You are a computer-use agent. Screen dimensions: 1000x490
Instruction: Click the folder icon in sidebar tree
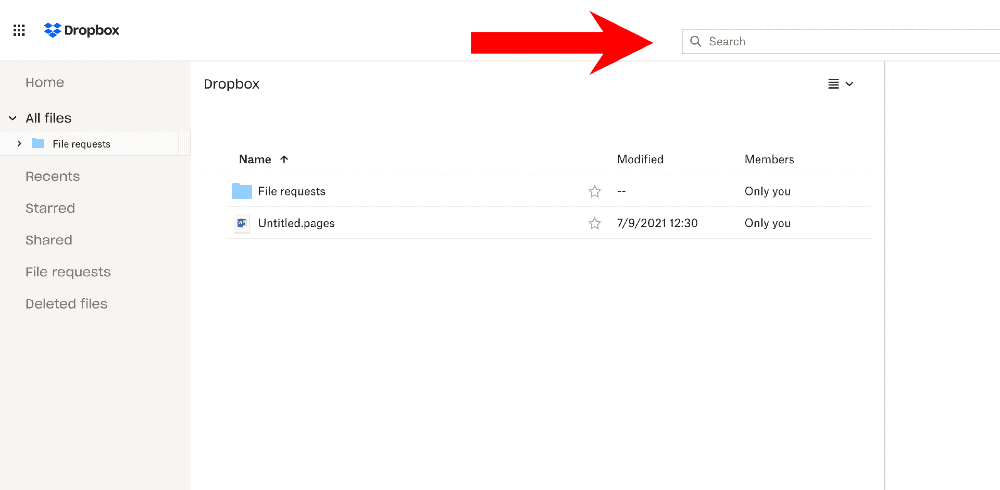[38, 144]
